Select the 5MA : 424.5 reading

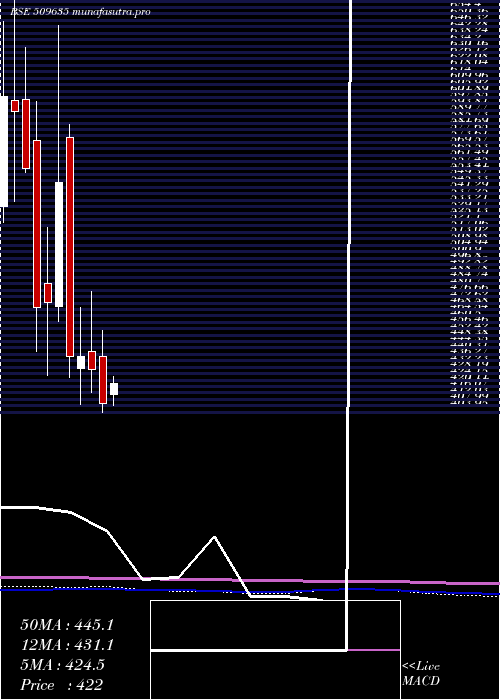pos(62,665)
